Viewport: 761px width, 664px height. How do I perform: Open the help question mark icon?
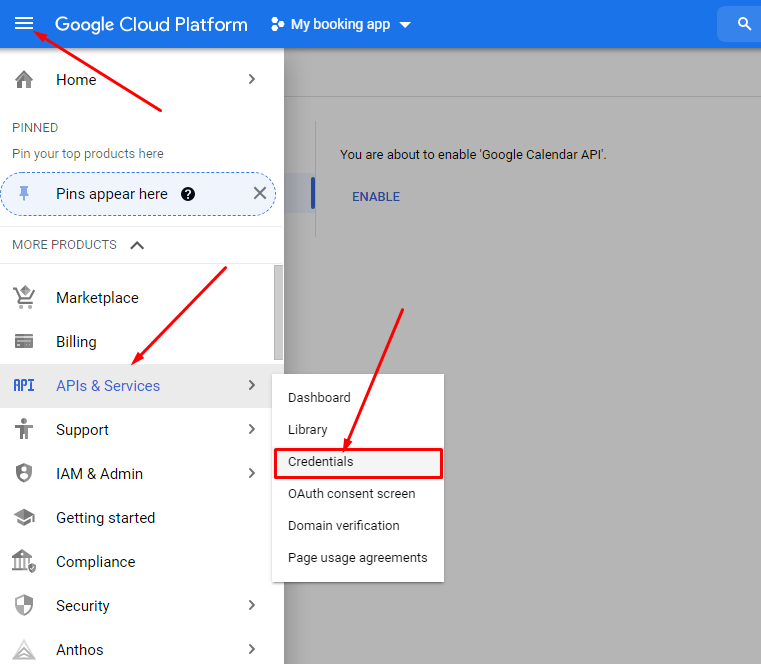(188, 194)
